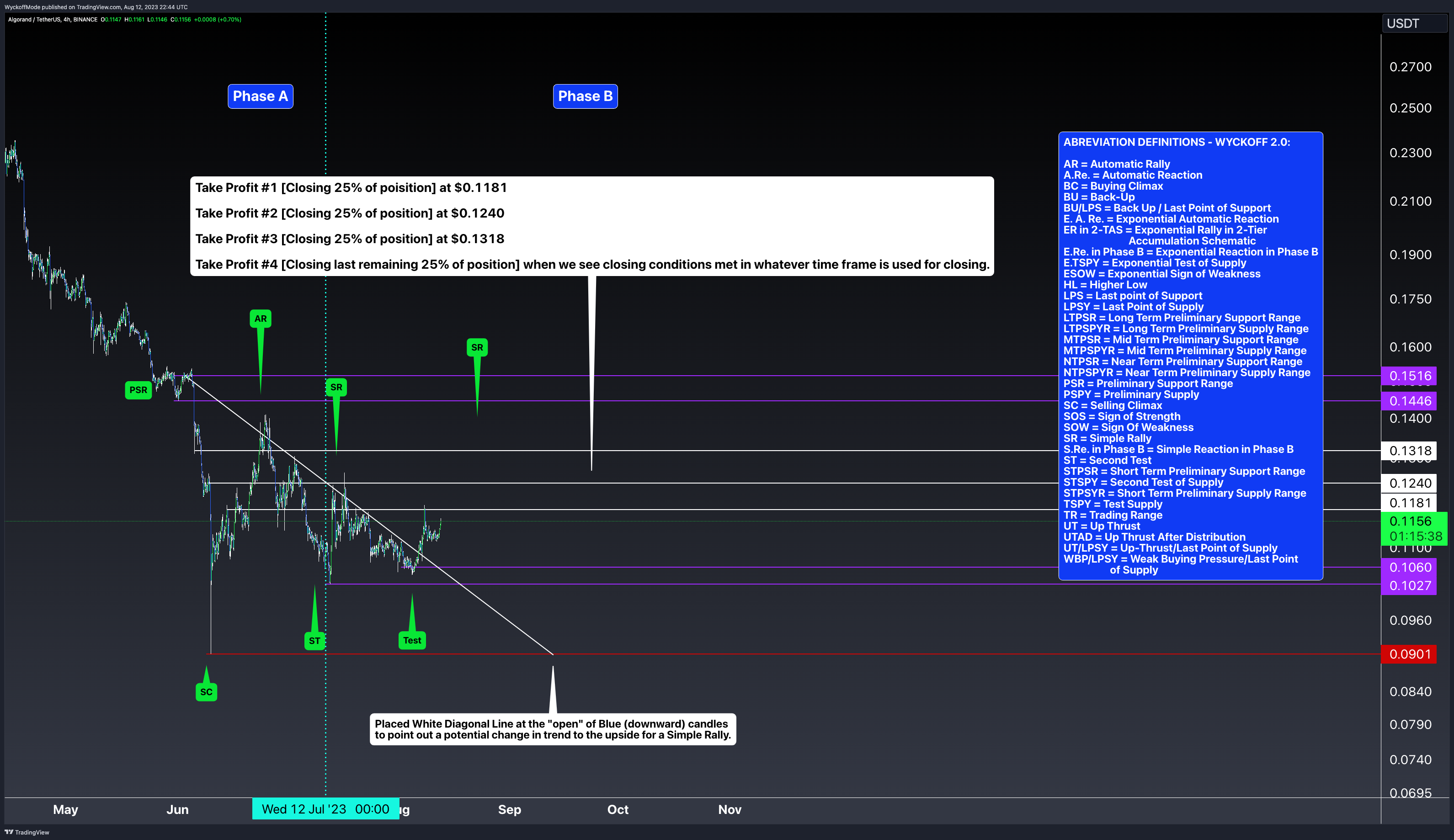
Task: Click the 0.1027 purple price label
Action: (x=1409, y=585)
